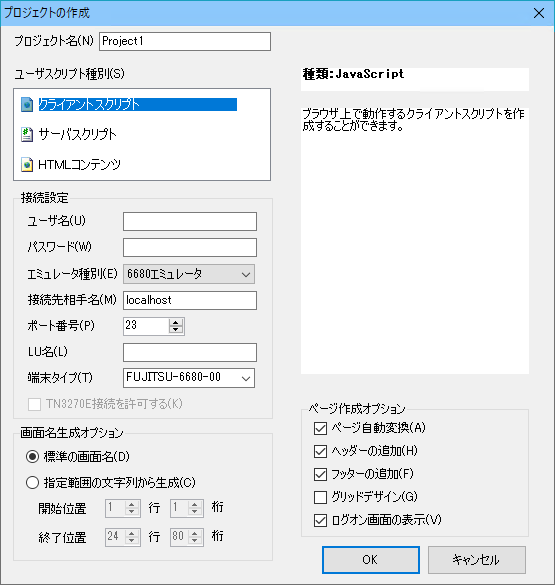This screenshot has height=585, width=556.
Task: Open the 端末タイプ combo box
Action: tap(189, 378)
